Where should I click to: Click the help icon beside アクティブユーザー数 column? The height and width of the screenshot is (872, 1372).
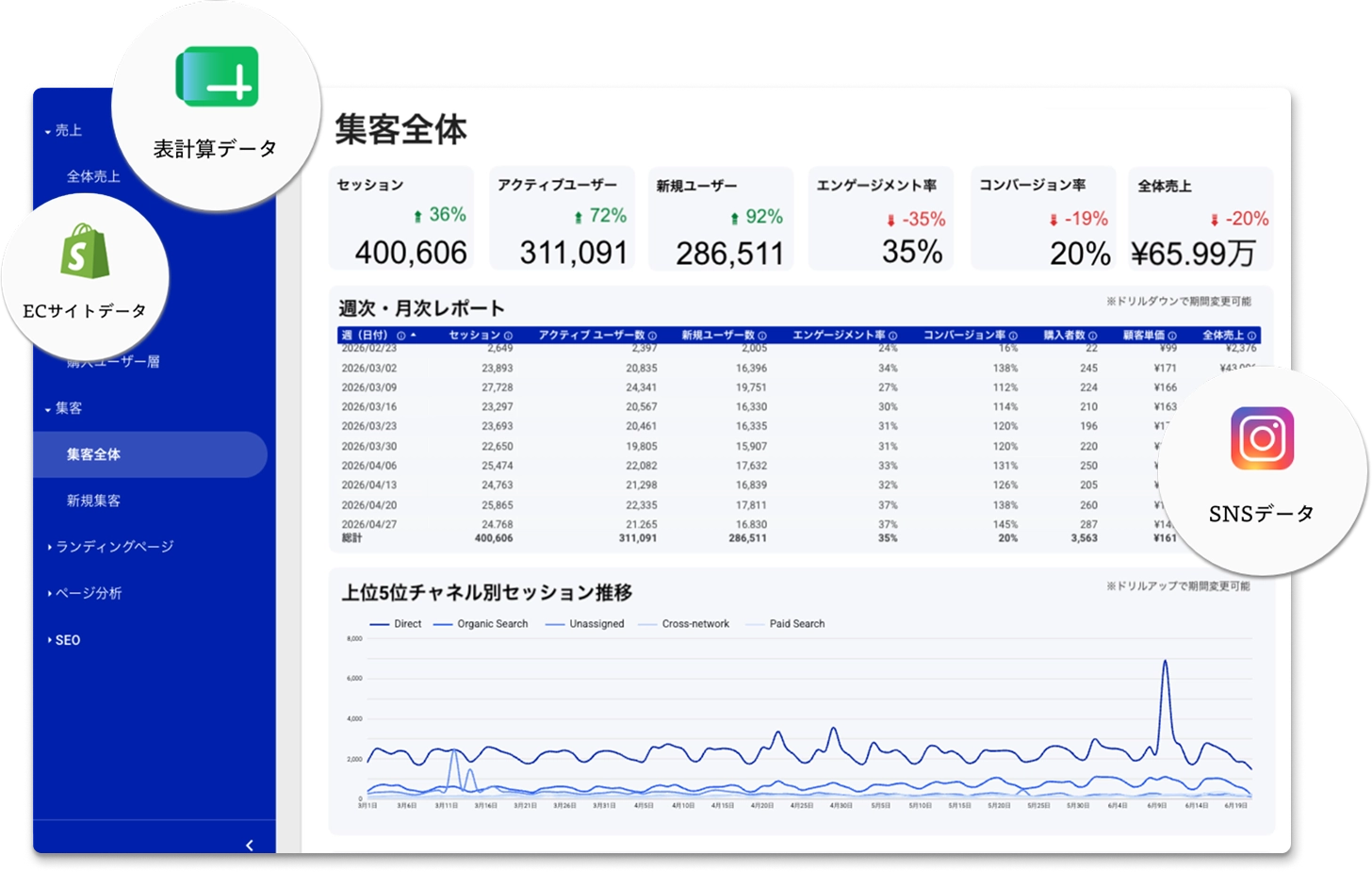652,336
